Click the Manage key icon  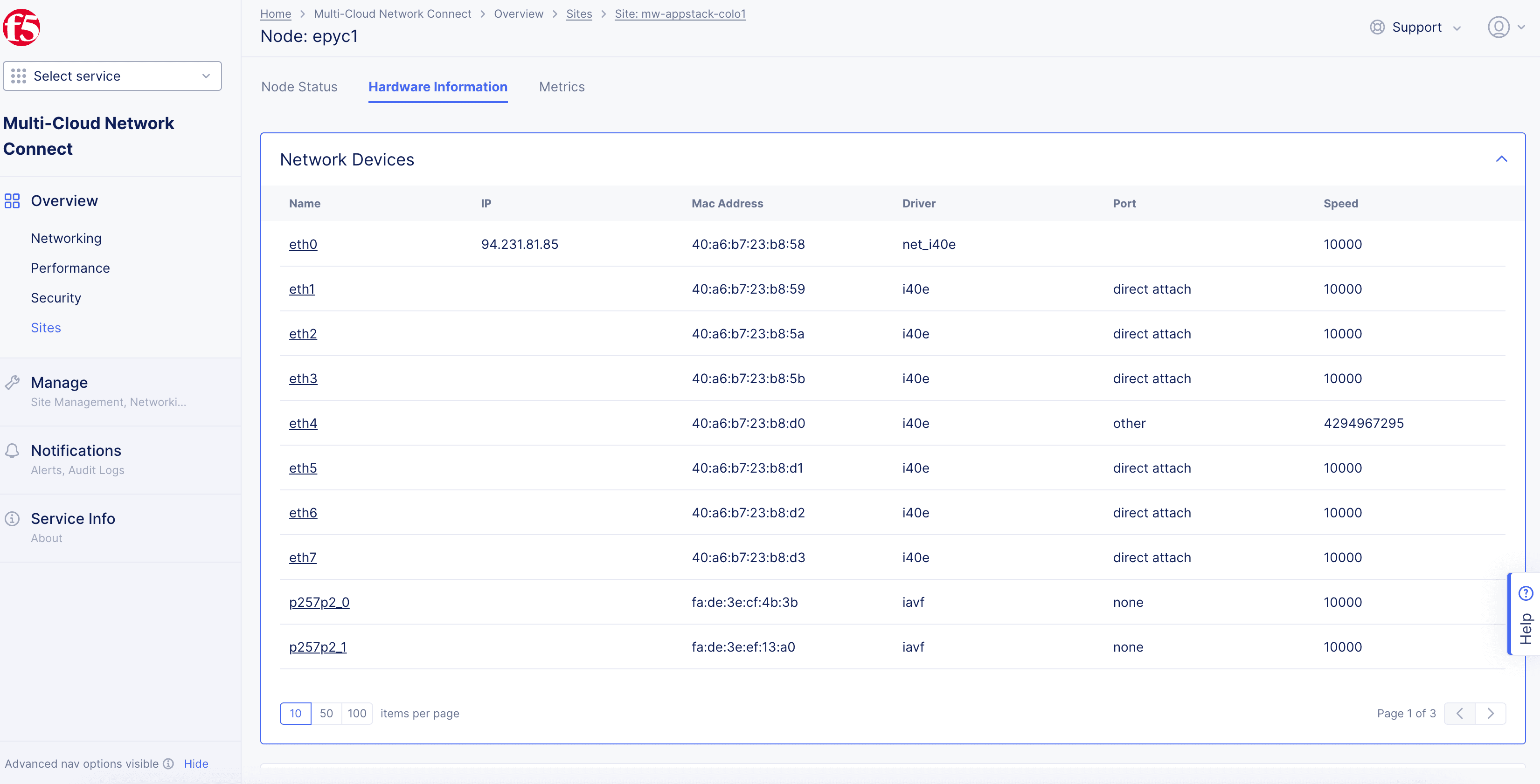pyautogui.click(x=12, y=382)
